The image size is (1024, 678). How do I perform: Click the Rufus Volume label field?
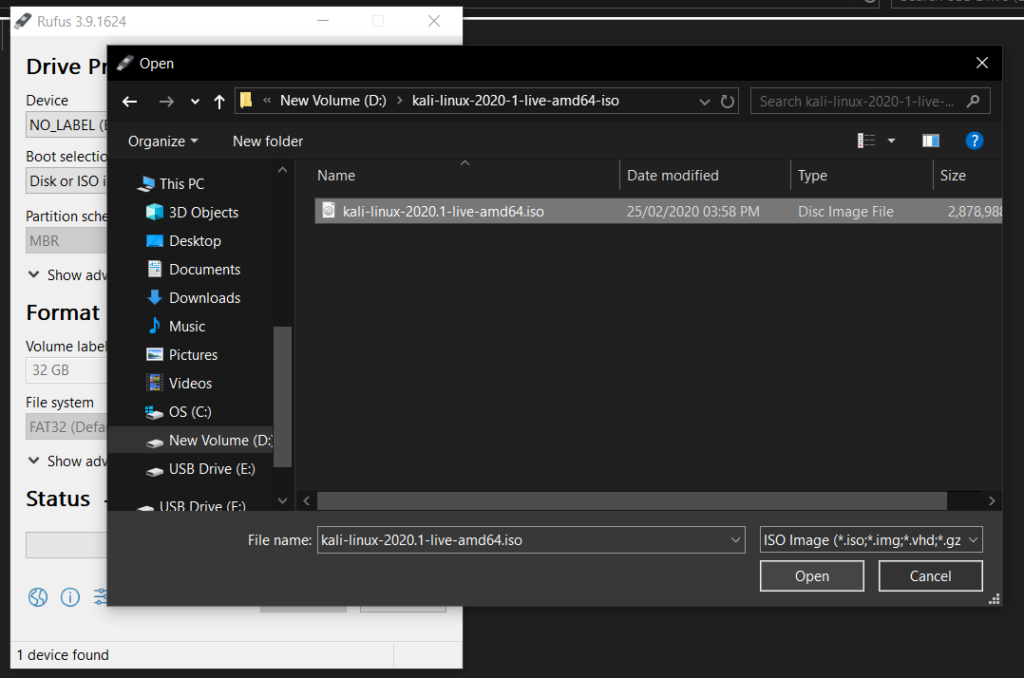point(67,370)
